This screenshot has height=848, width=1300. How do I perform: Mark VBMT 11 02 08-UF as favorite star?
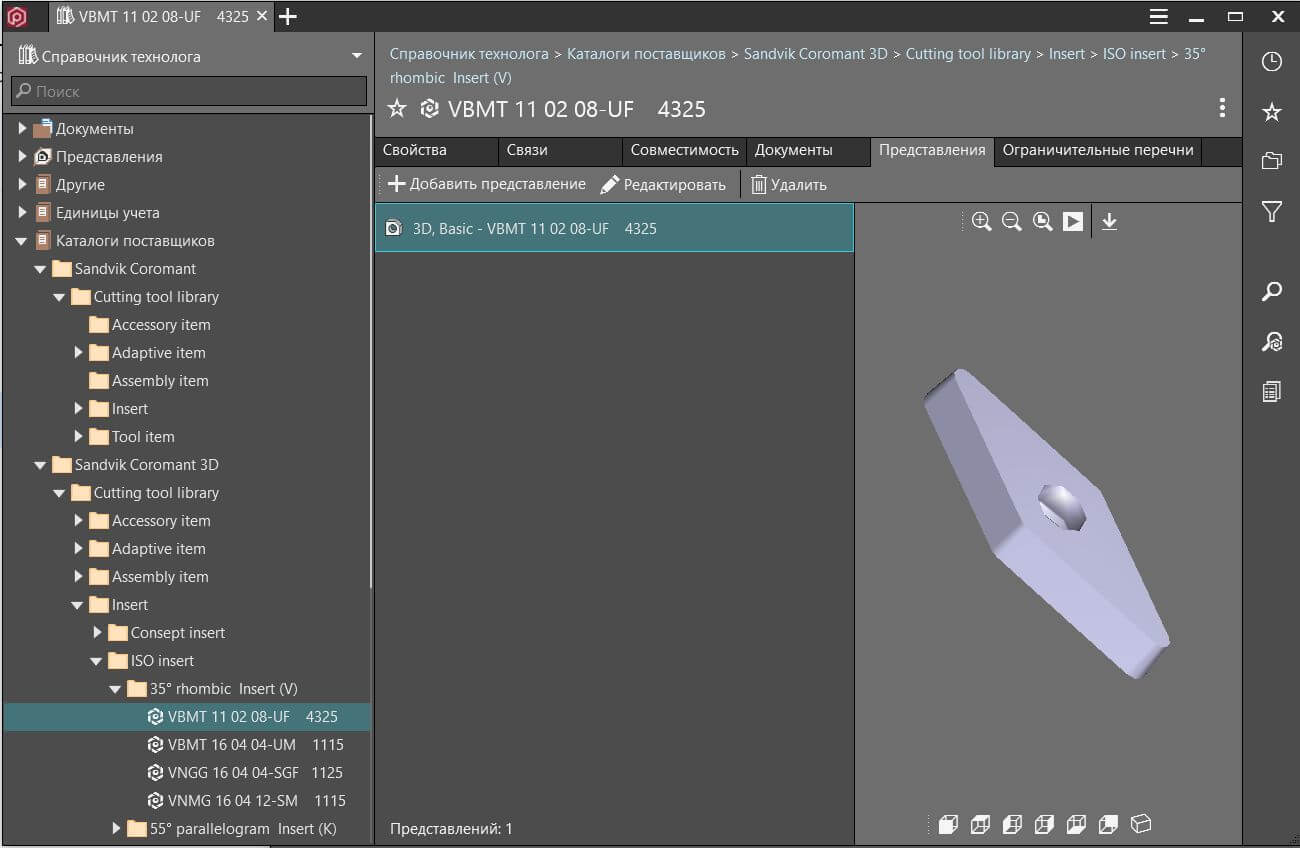[x=397, y=109]
